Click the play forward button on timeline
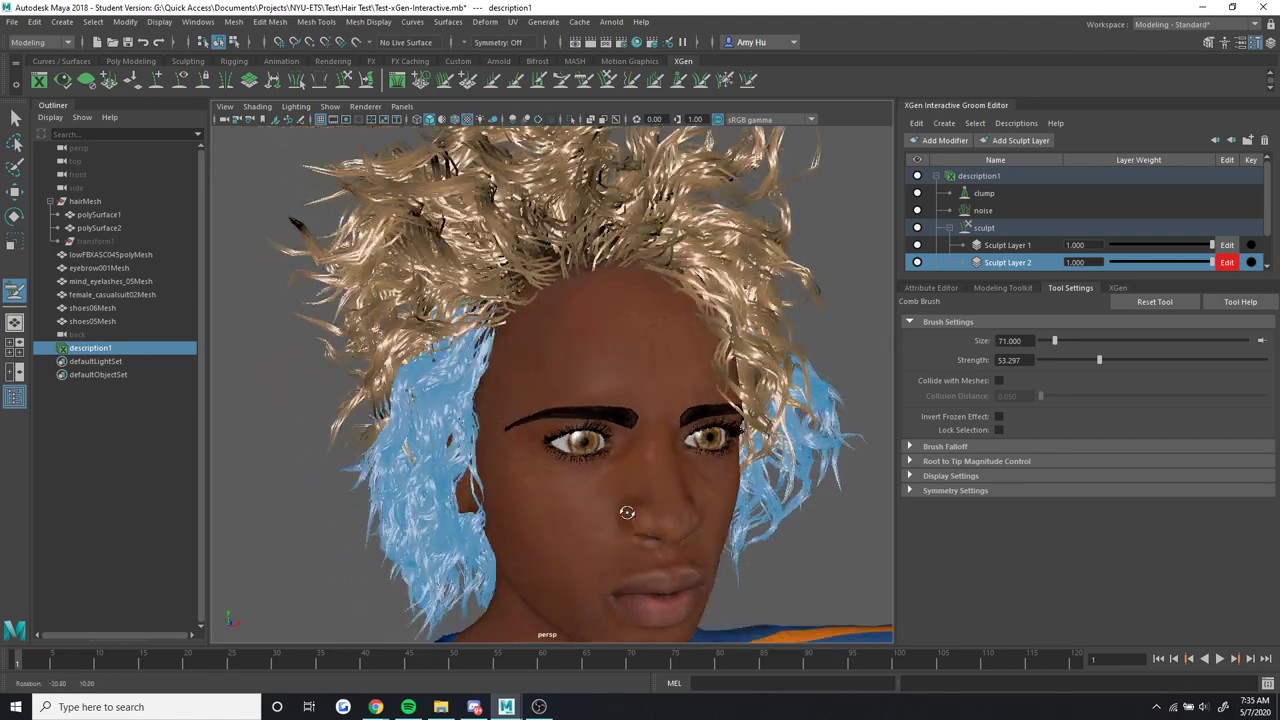 (x=1219, y=659)
